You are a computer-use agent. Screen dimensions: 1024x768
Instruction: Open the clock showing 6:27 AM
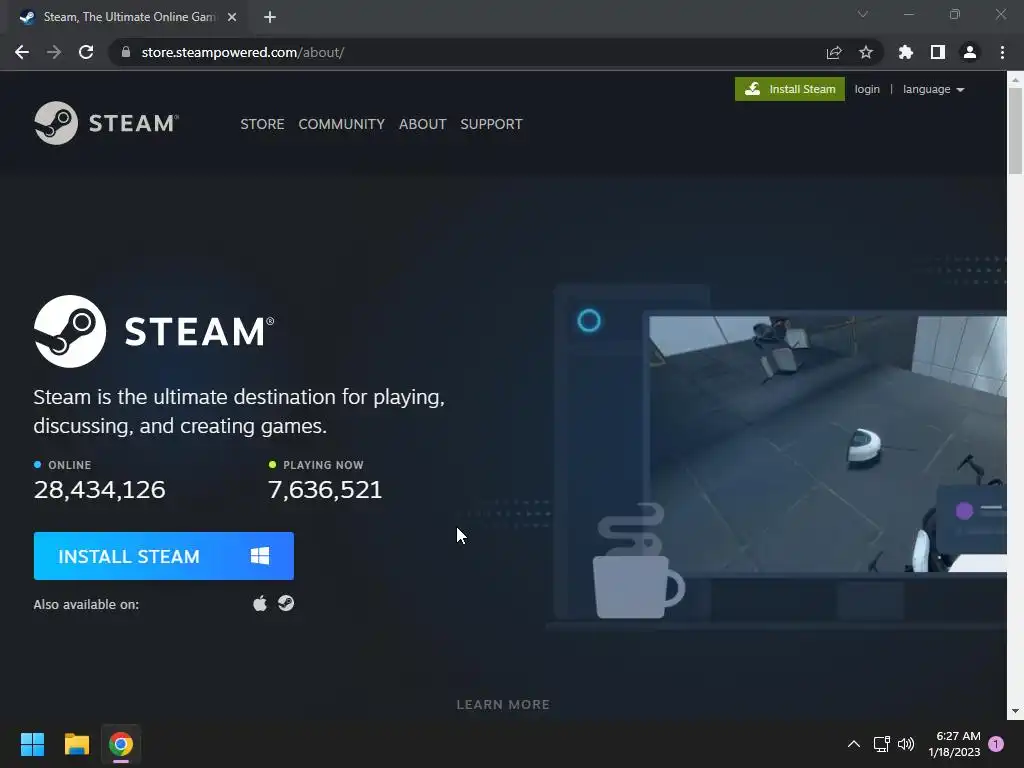(x=954, y=744)
